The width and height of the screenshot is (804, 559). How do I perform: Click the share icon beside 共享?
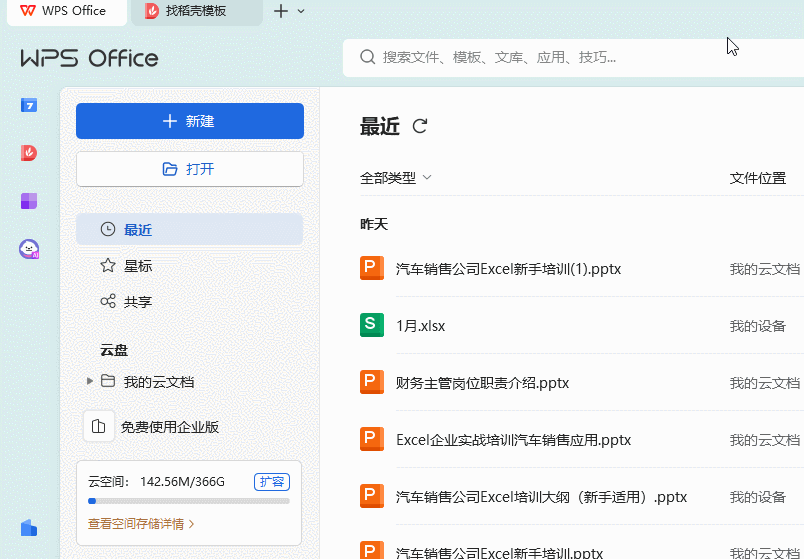[x=108, y=301]
